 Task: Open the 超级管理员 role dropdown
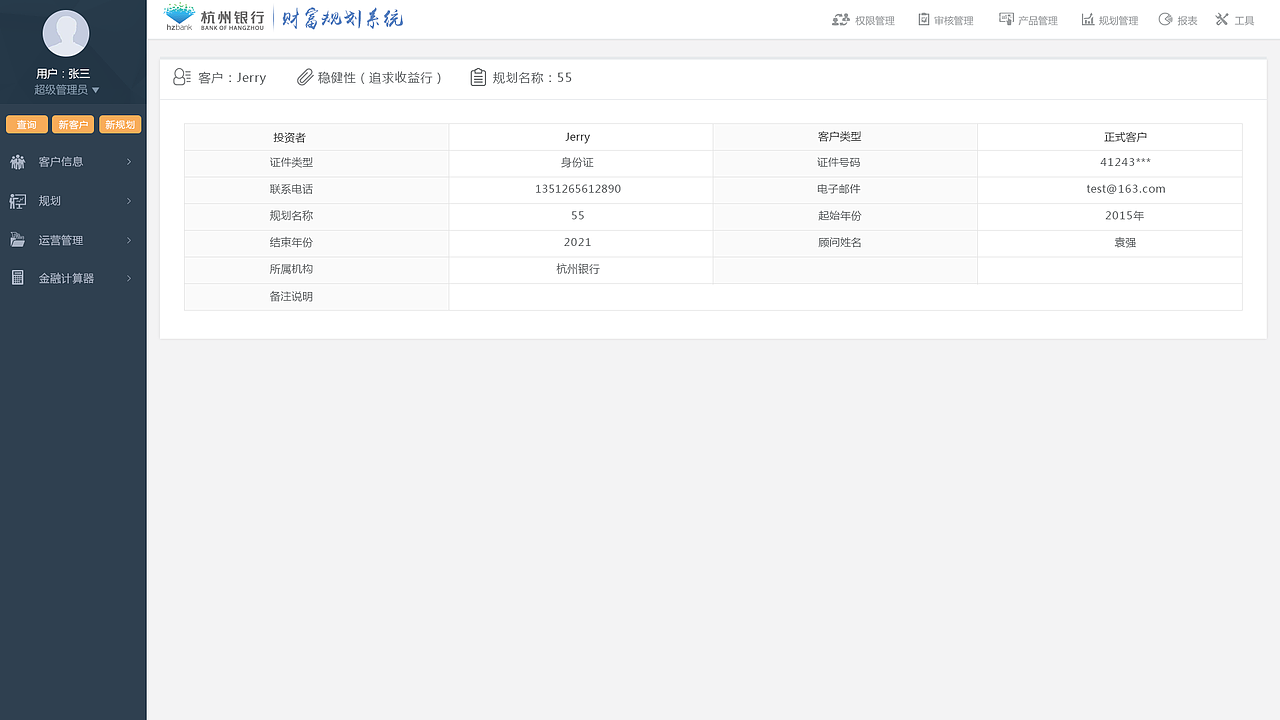point(66,89)
